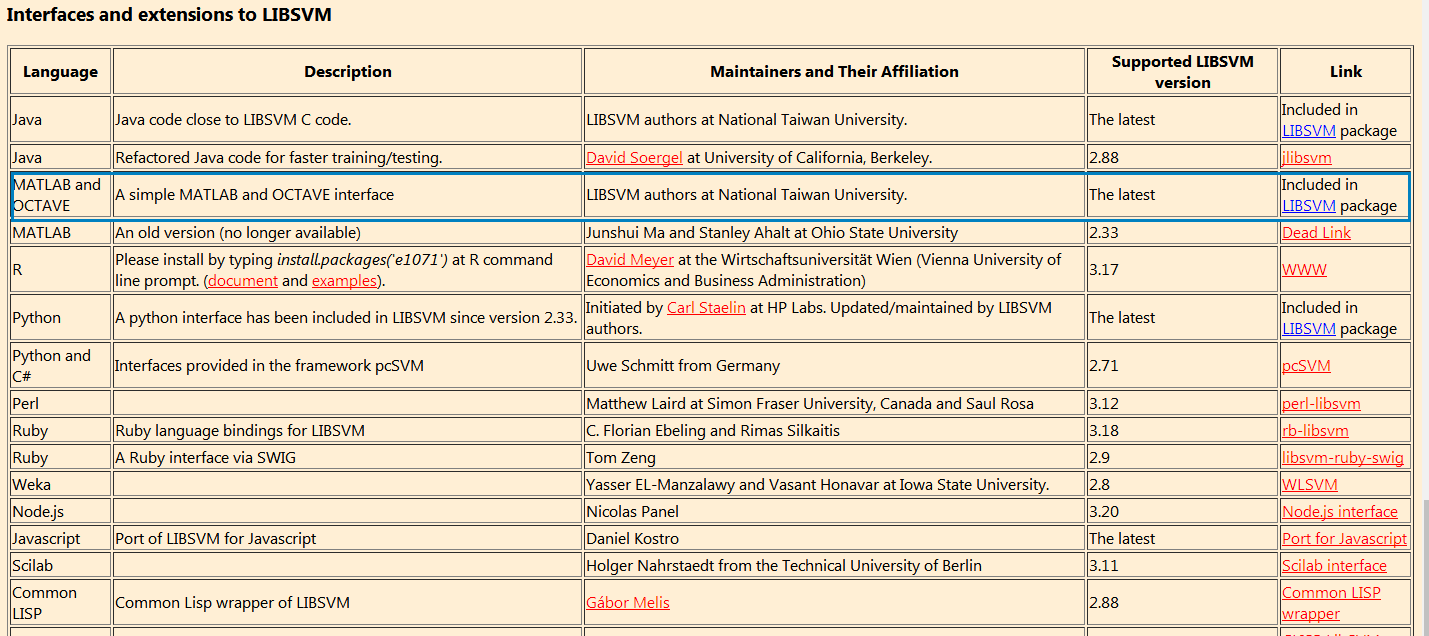This screenshot has height=636, width=1429.
Task: Select 'Daniel Kostro' maintainer cell
Action: click(x=834, y=538)
